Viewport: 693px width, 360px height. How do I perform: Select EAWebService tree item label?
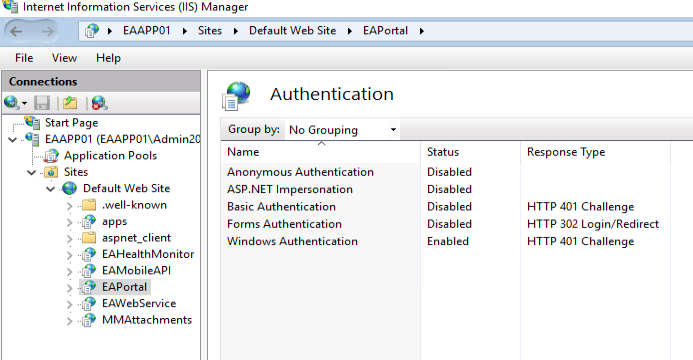[x=139, y=303]
